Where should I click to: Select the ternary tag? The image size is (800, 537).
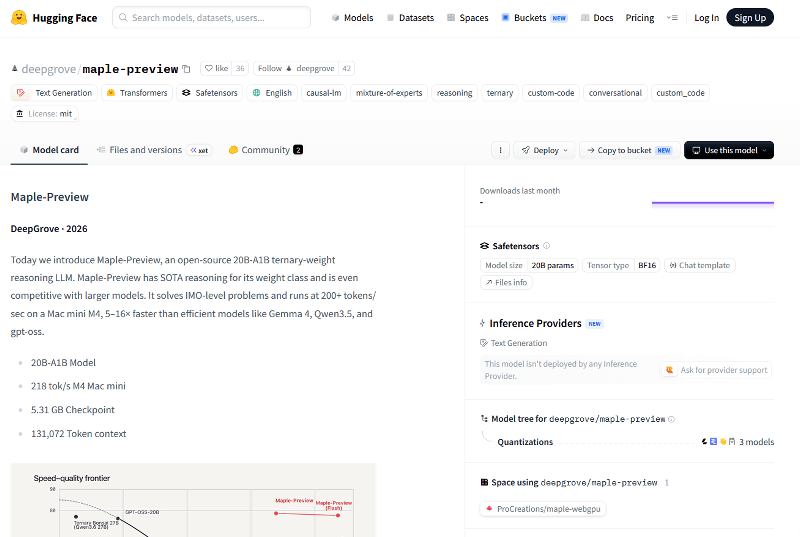pyautogui.click(x=500, y=93)
